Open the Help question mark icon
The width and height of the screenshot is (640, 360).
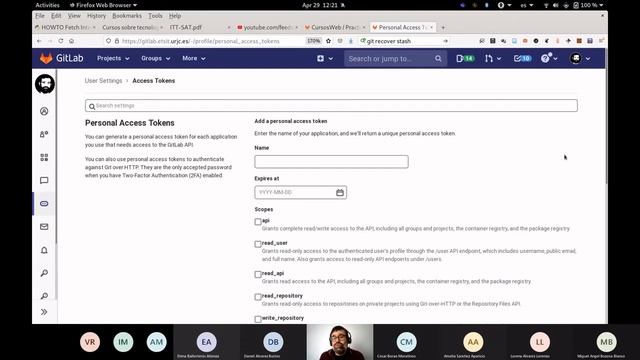point(545,58)
